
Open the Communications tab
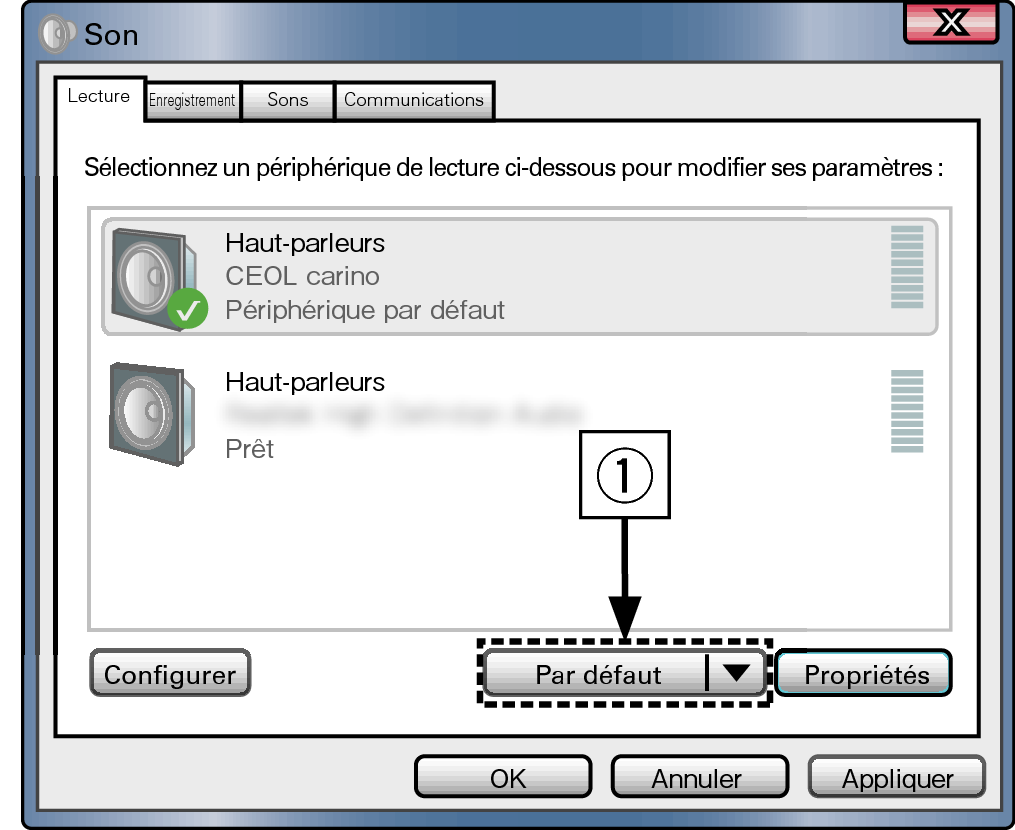point(414,100)
